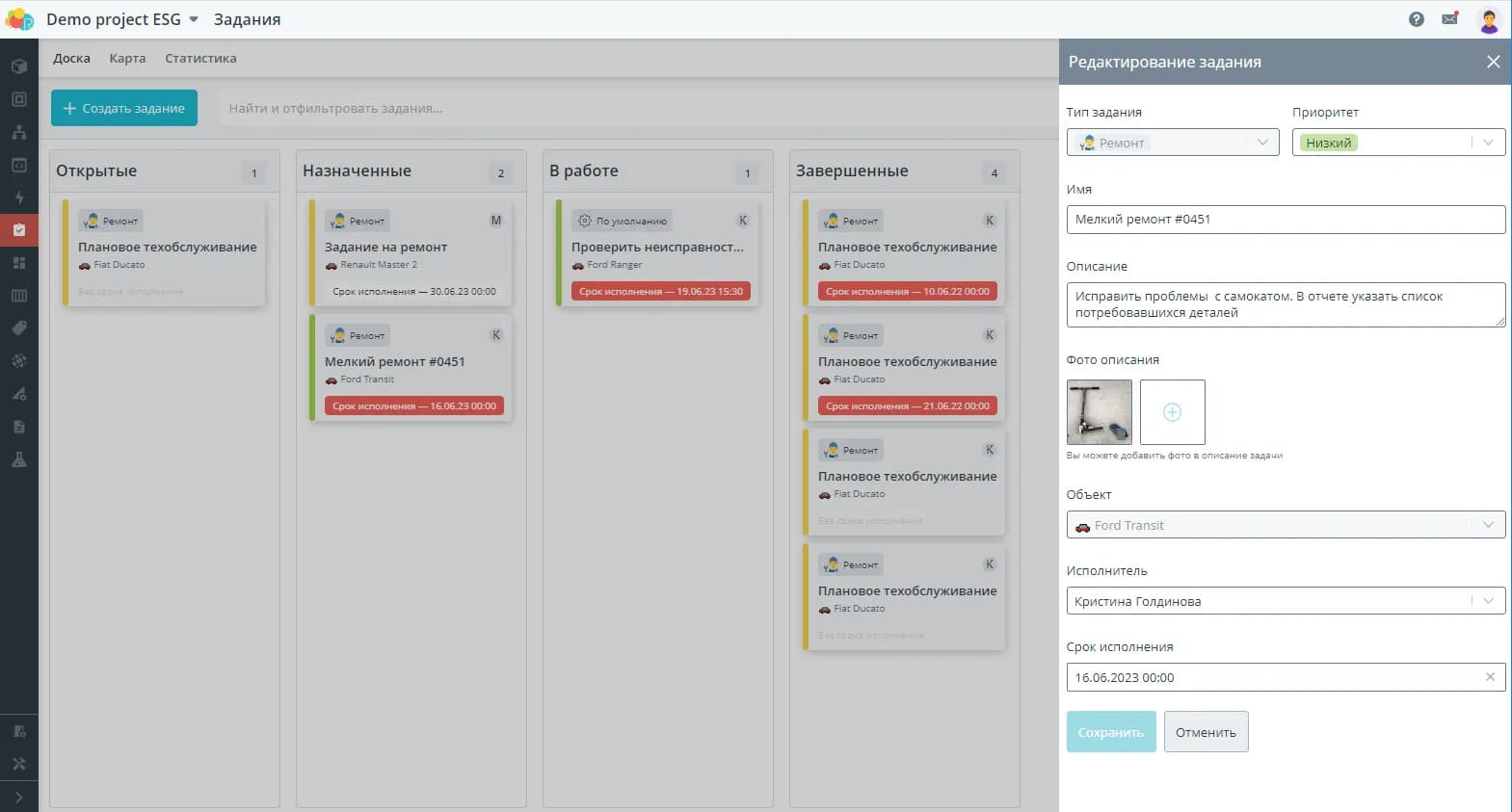The image size is (1512, 812).
Task: Expand the Исполнитель dropdown
Action: tap(1286, 601)
